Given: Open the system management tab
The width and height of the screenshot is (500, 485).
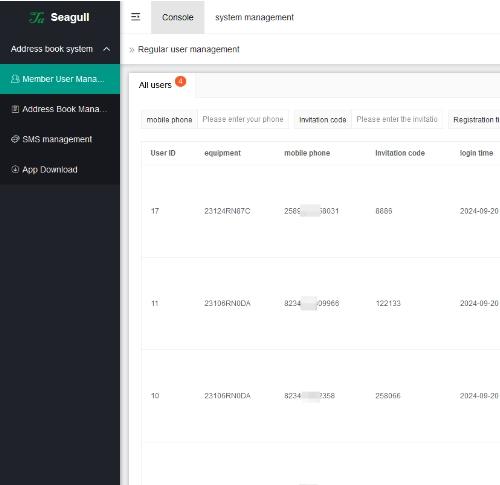Looking at the screenshot, I should [254, 17].
